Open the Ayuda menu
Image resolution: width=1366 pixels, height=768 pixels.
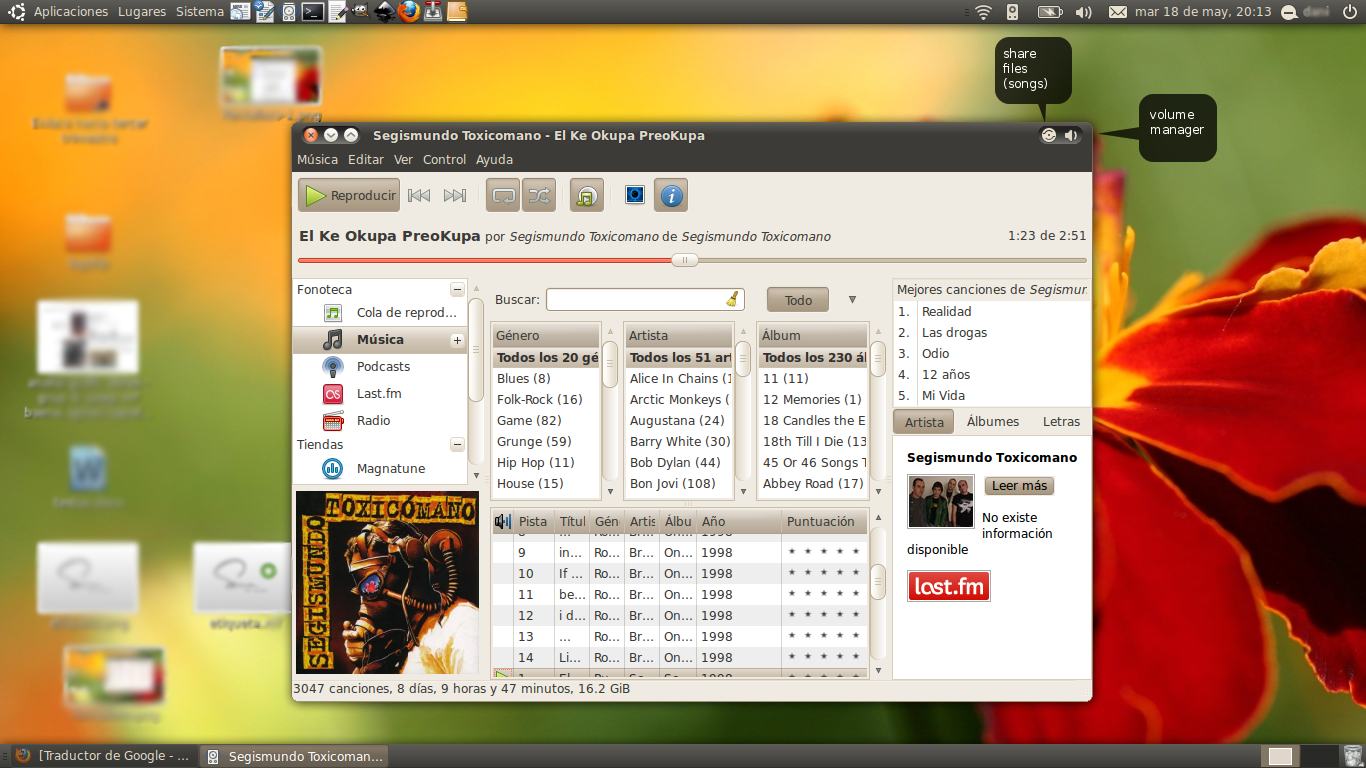point(494,160)
